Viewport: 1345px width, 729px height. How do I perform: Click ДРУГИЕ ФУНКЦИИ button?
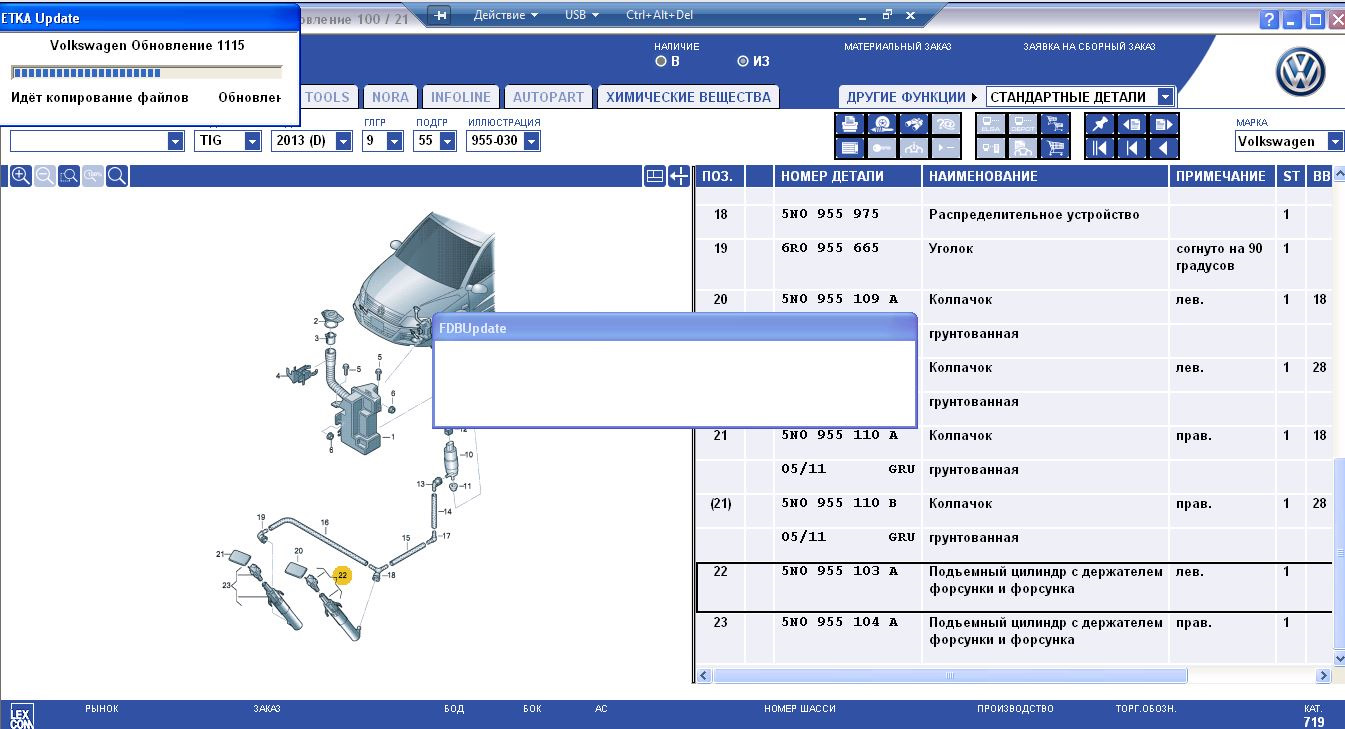[912, 97]
